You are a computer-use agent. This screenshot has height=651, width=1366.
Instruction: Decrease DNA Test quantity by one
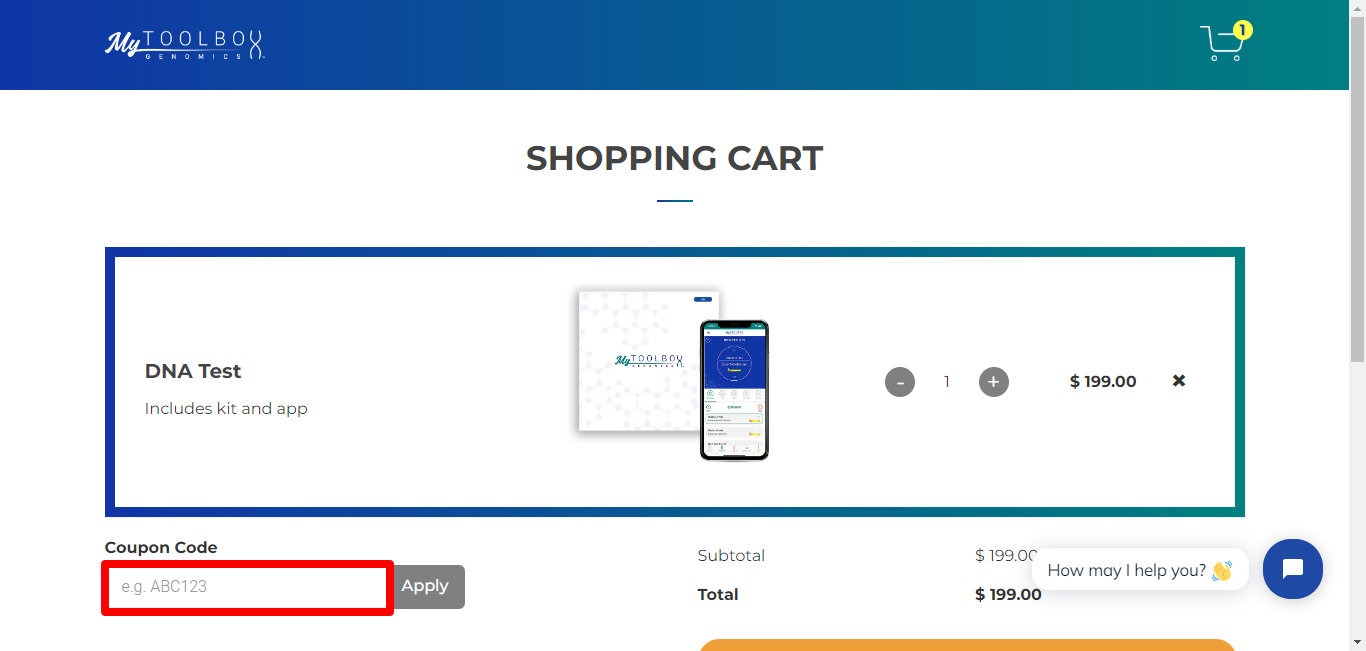coord(899,381)
